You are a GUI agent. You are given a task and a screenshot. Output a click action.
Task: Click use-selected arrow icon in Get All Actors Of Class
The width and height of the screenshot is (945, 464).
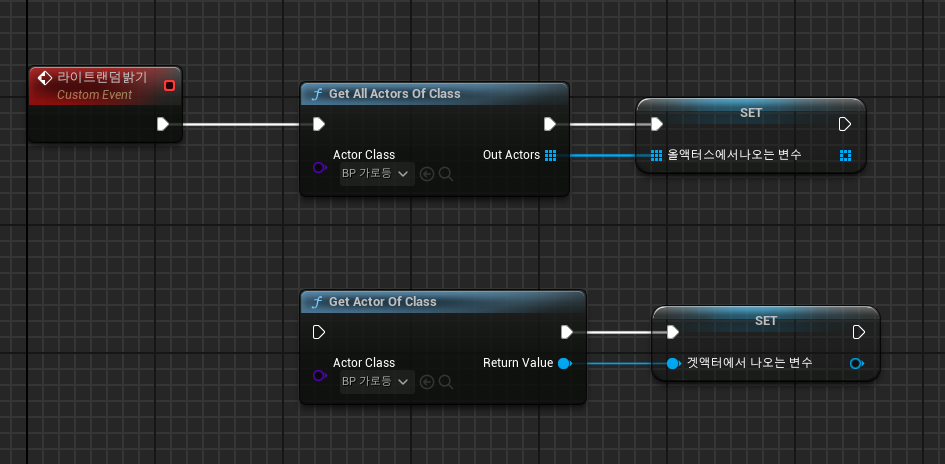(x=427, y=174)
